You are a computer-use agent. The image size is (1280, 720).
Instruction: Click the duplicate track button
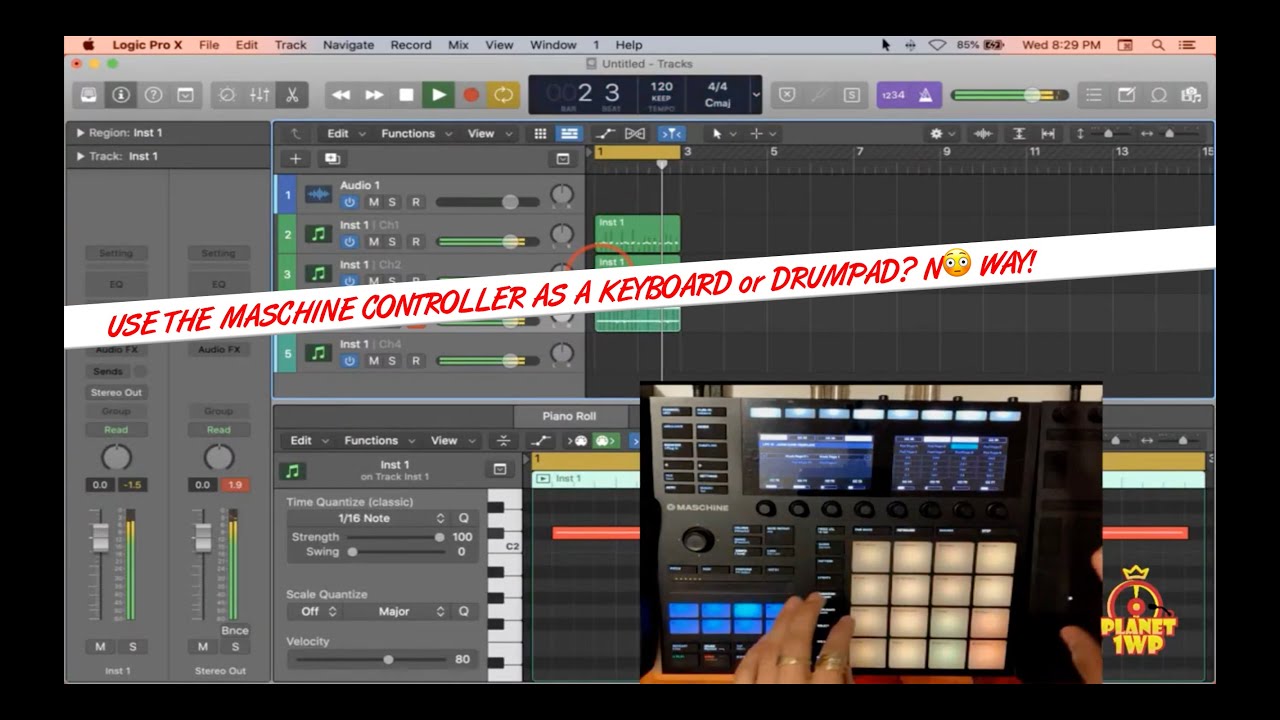pyautogui.click(x=332, y=158)
